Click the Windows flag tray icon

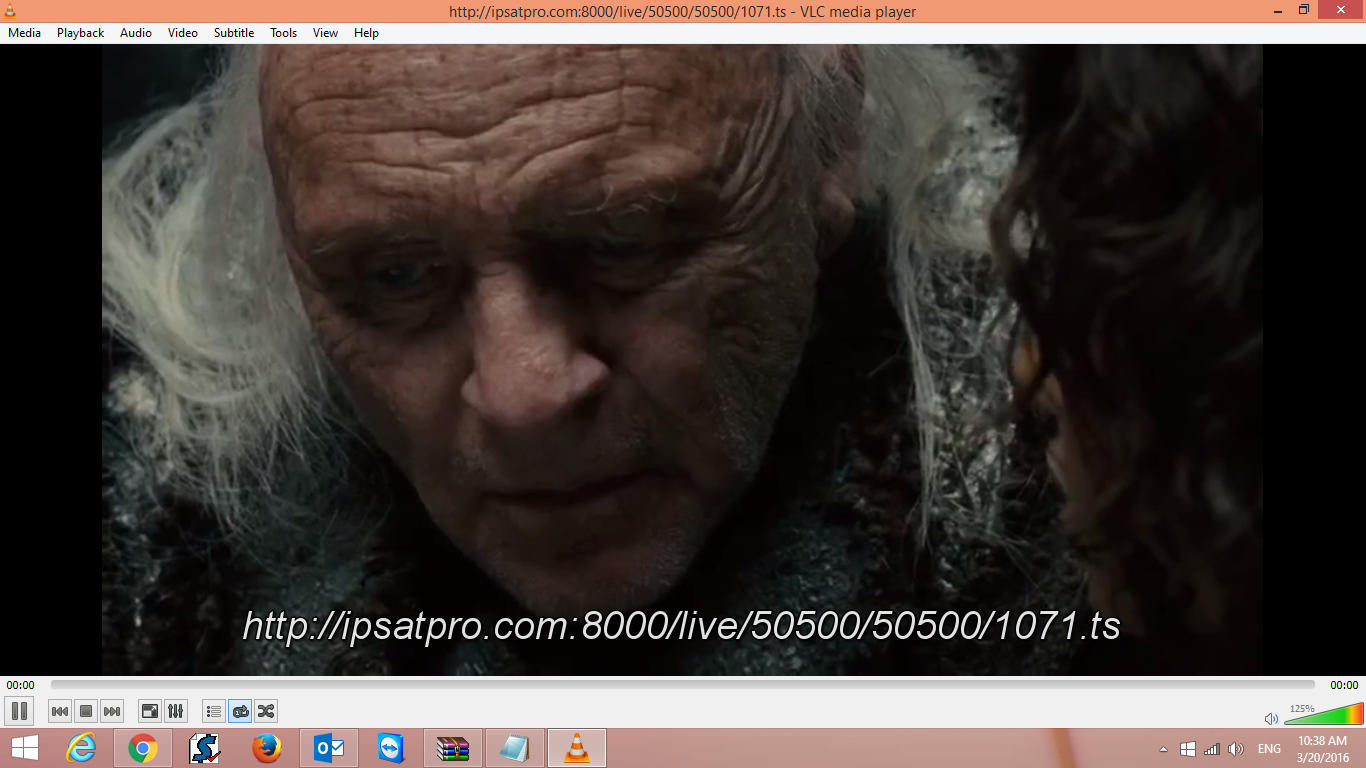coord(1187,749)
